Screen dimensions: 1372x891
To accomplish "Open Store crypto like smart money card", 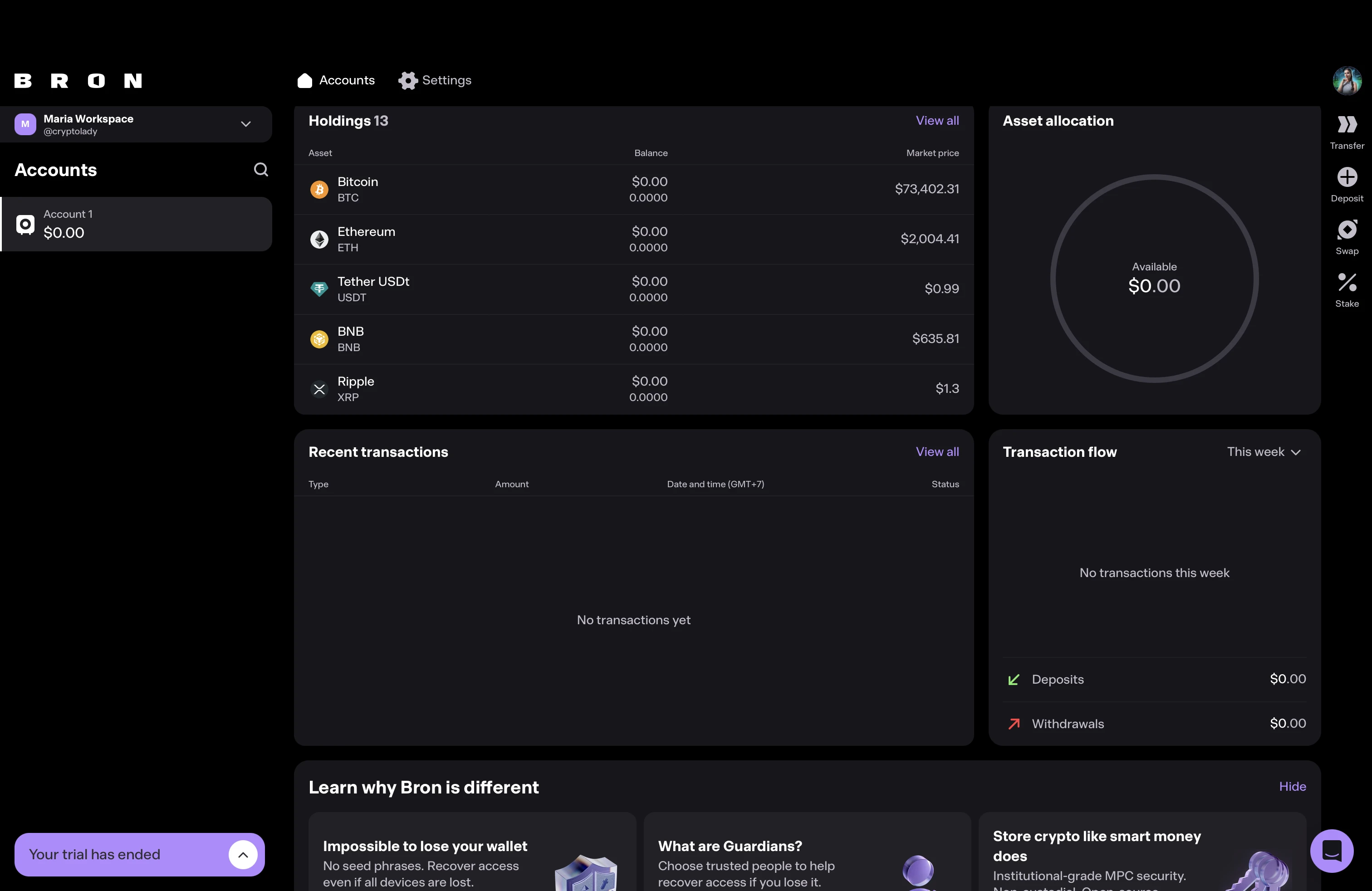I will coord(1142,852).
